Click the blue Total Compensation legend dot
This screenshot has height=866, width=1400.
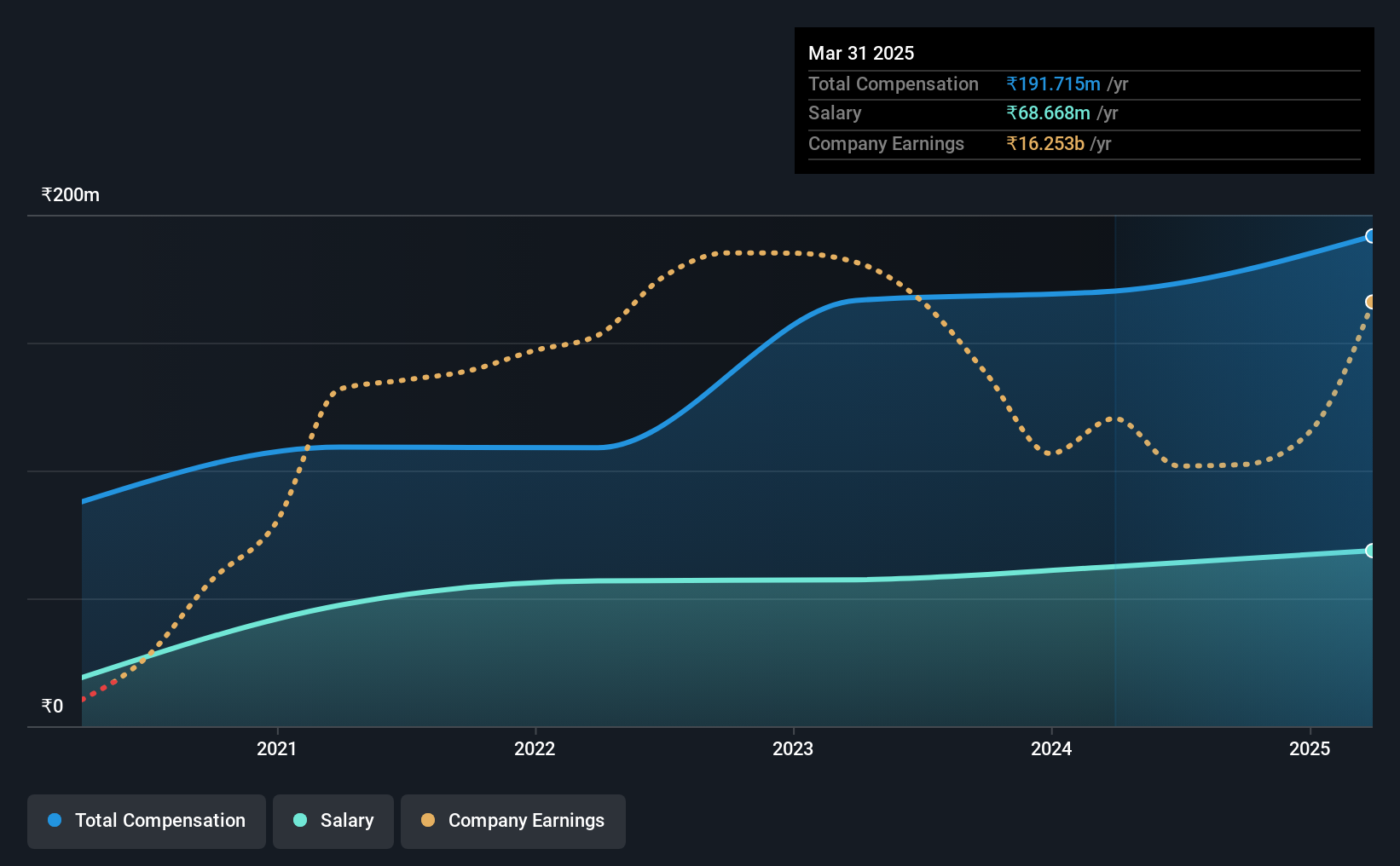tap(55, 820)
